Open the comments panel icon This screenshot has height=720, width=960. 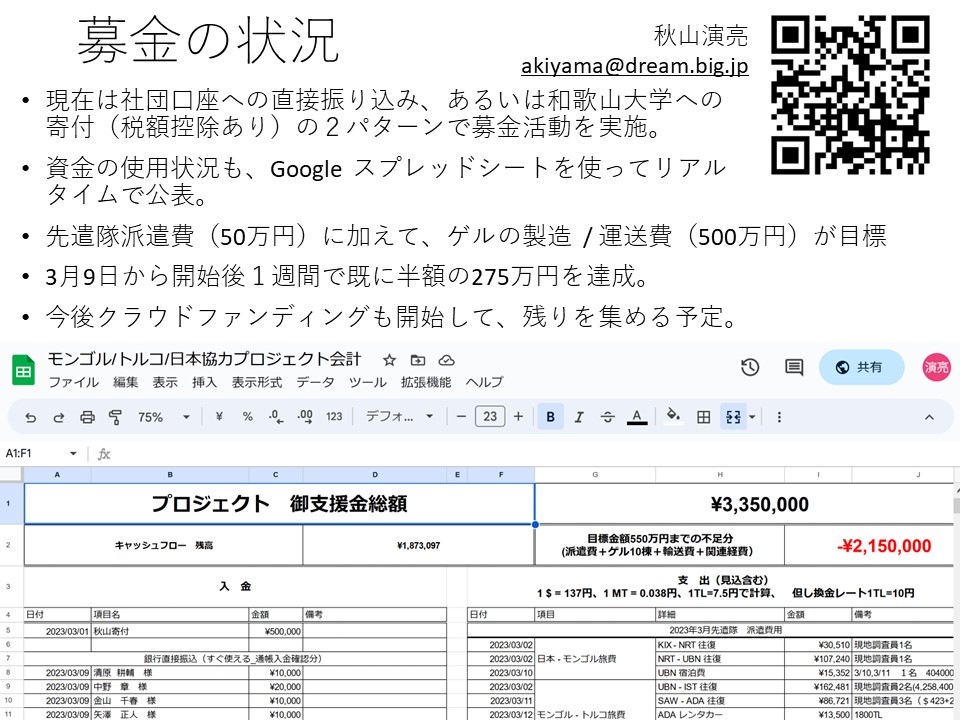[x=794, y=367]
